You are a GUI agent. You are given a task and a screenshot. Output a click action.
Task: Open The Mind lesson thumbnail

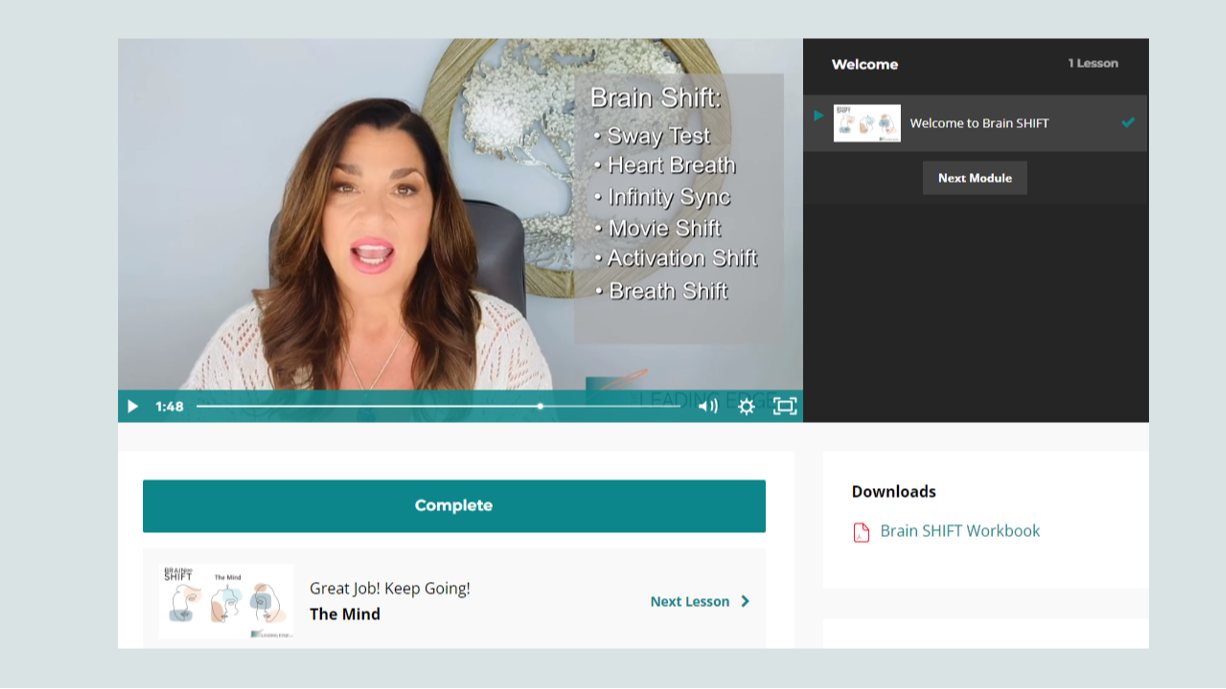[226, 601]
